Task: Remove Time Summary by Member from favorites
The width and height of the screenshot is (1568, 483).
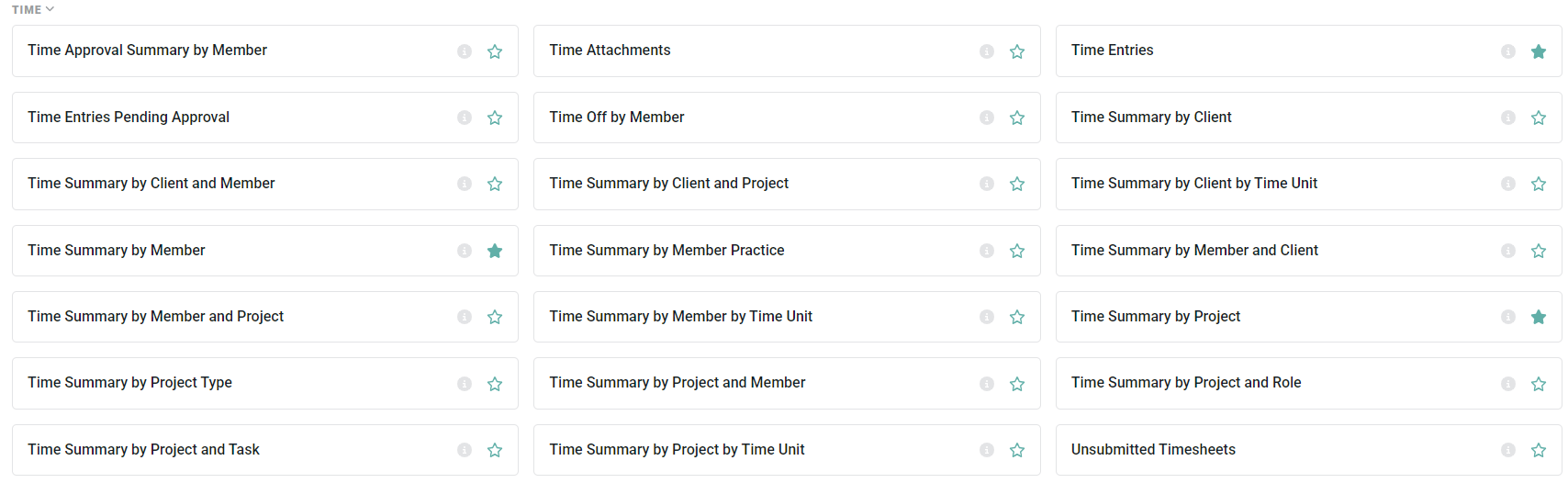Action: pos(495,251)
